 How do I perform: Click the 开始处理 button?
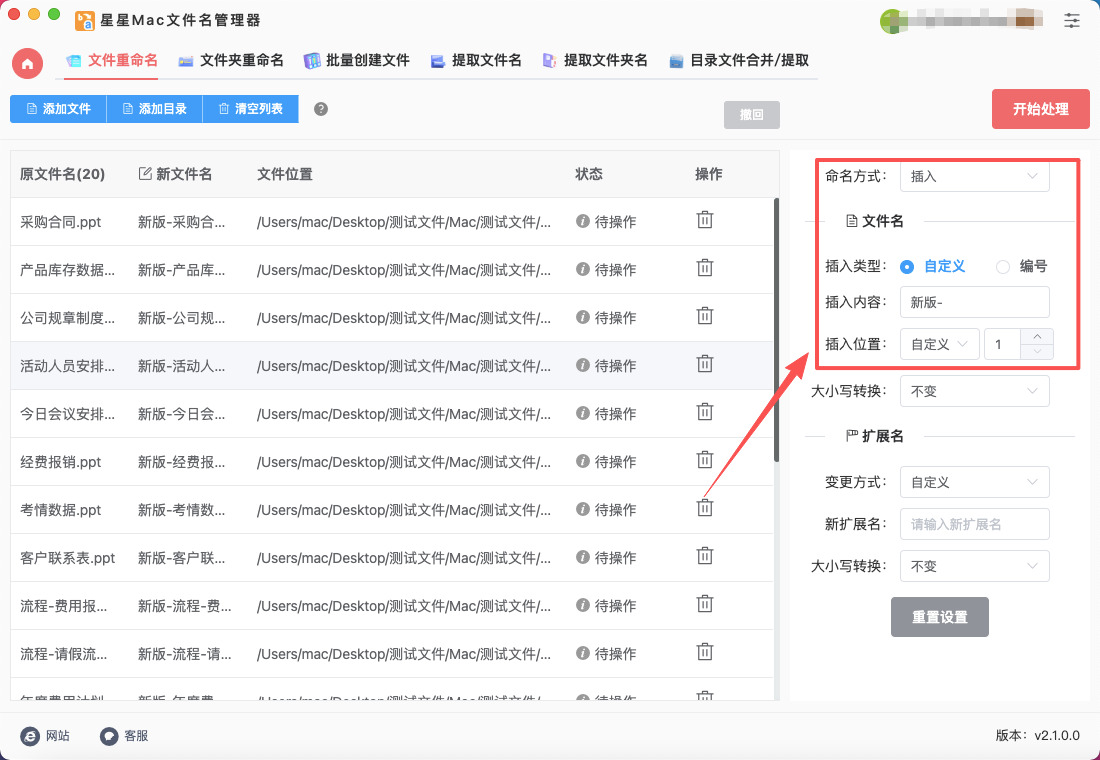click(1040, 109)
